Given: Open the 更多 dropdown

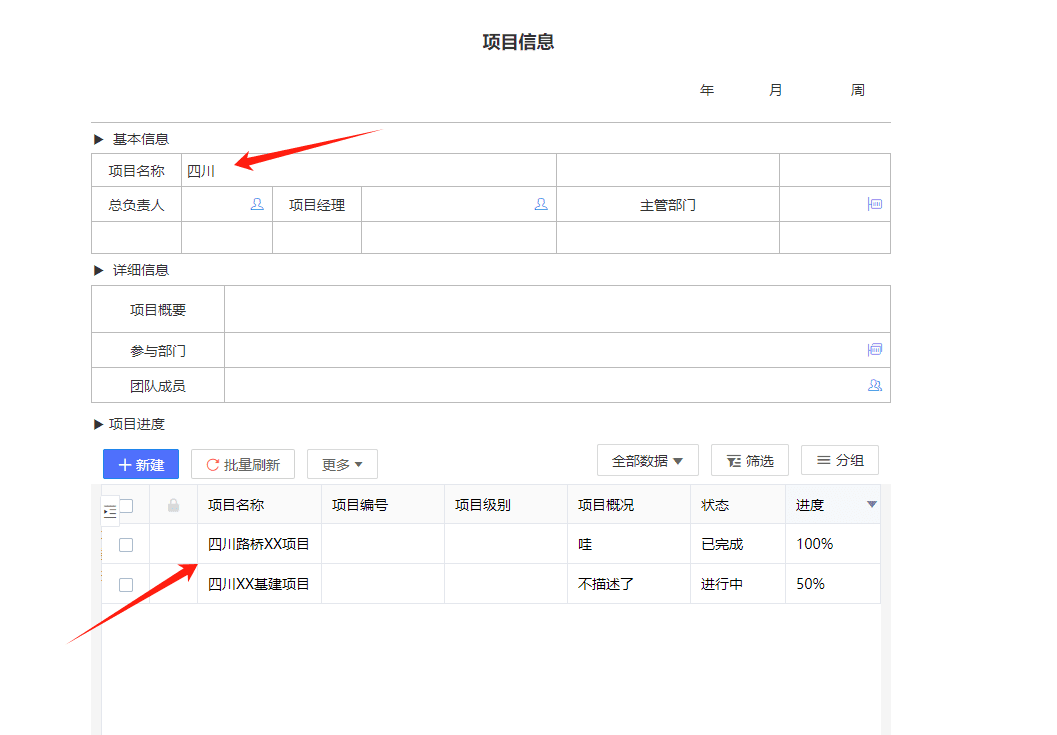Looking at the screenshot, I should tap(342, 464).
